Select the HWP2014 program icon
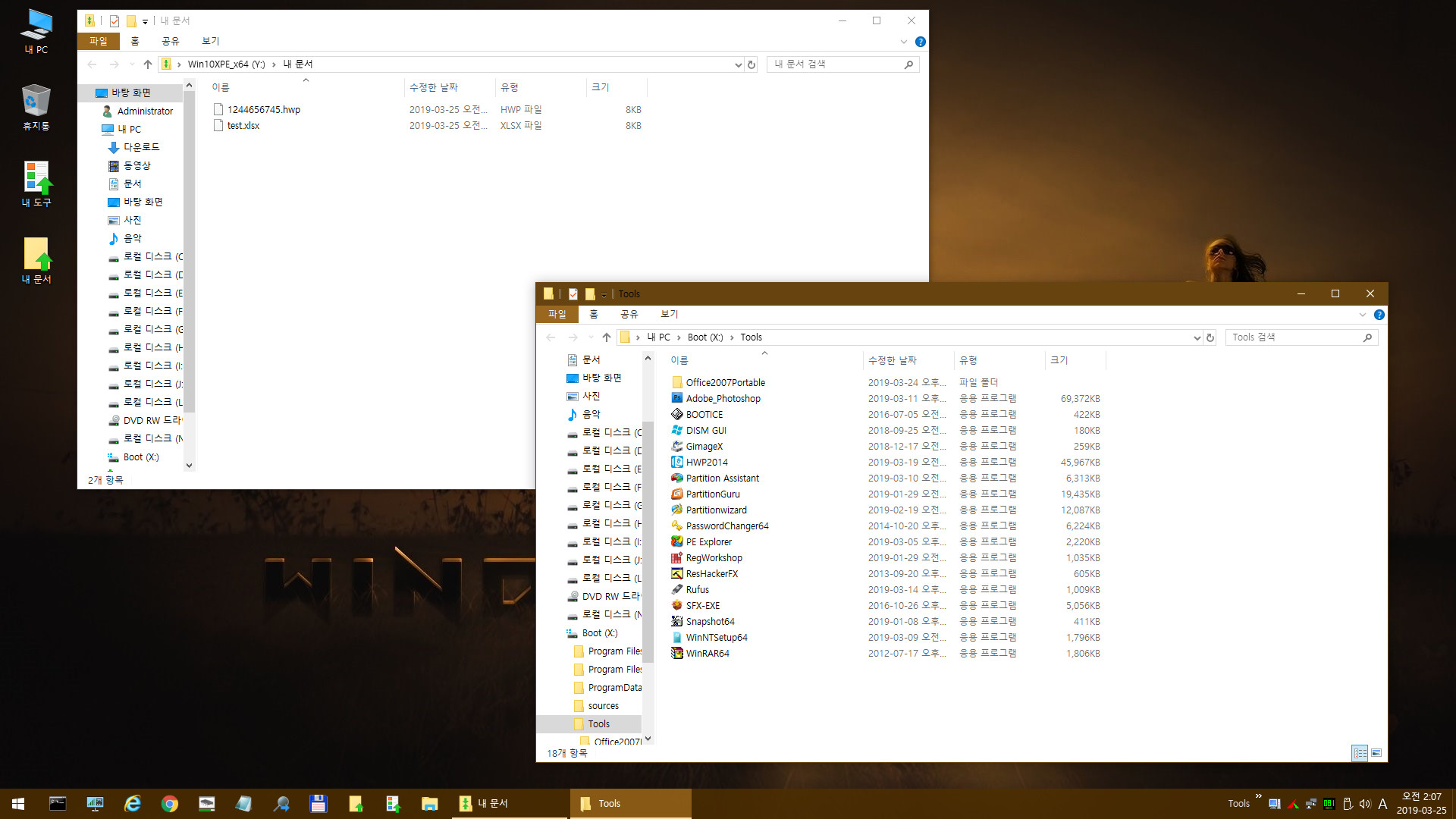The width and height of the screenshot is (1456, 819). click(x=677, y=462)
